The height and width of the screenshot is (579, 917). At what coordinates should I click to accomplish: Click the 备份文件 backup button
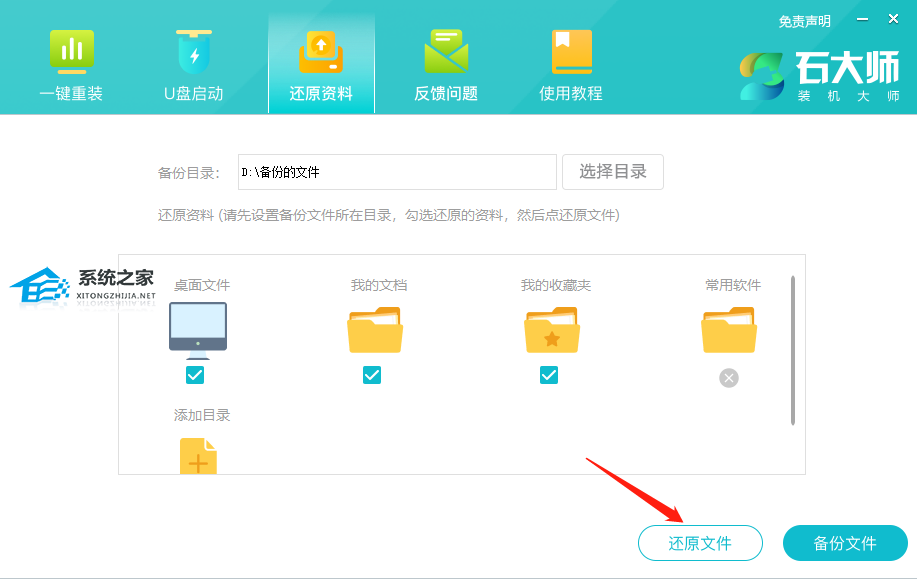click(x=845, y=543)
